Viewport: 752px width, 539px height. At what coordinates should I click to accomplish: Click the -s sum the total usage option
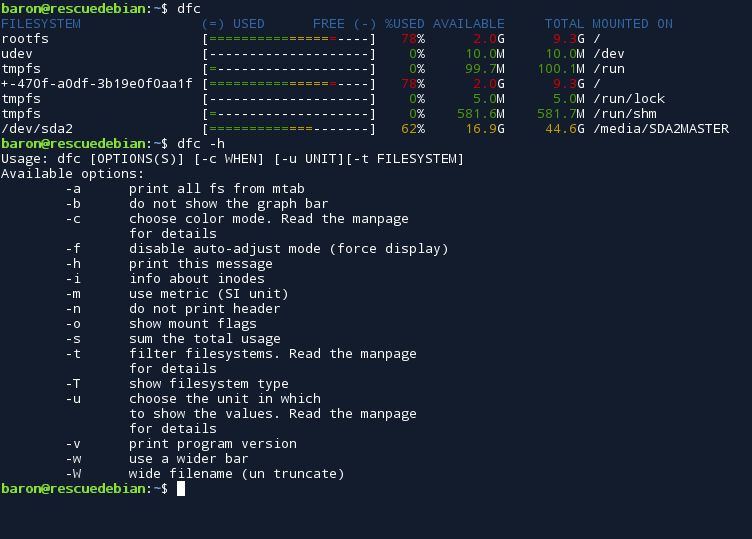(173, 339)
